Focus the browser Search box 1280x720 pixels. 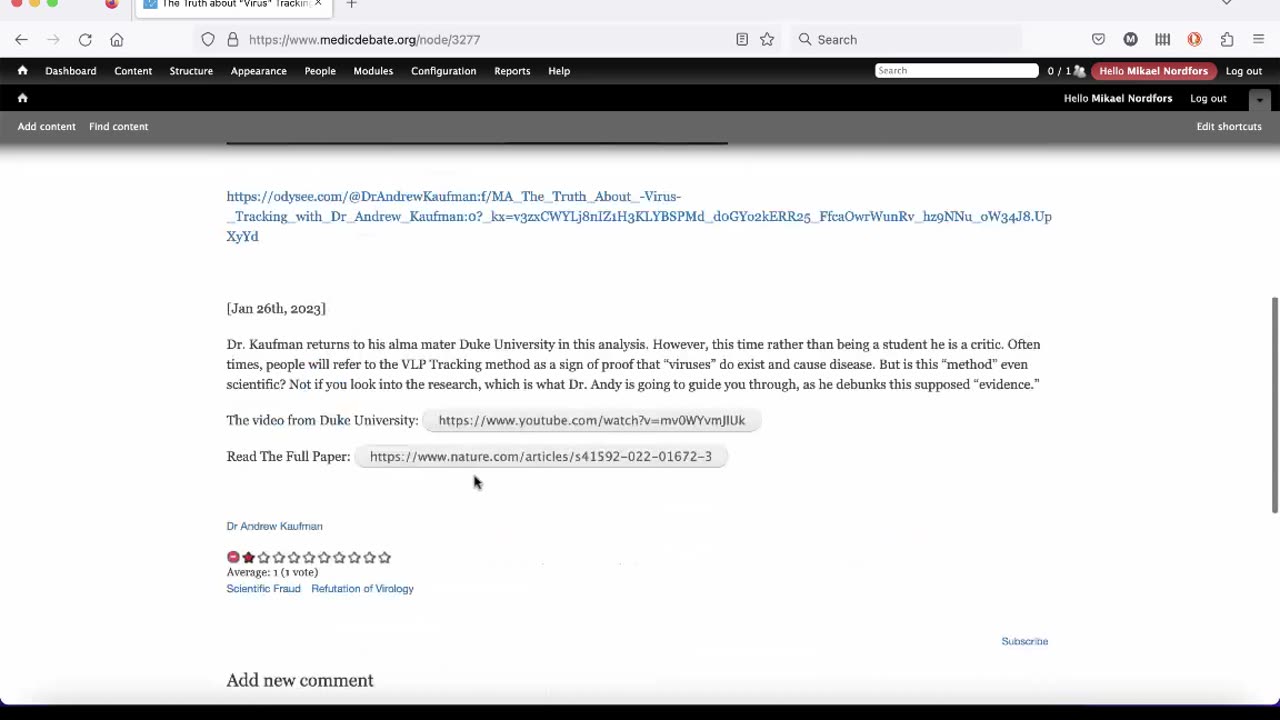pyautogui.click(x=905, y=40)
